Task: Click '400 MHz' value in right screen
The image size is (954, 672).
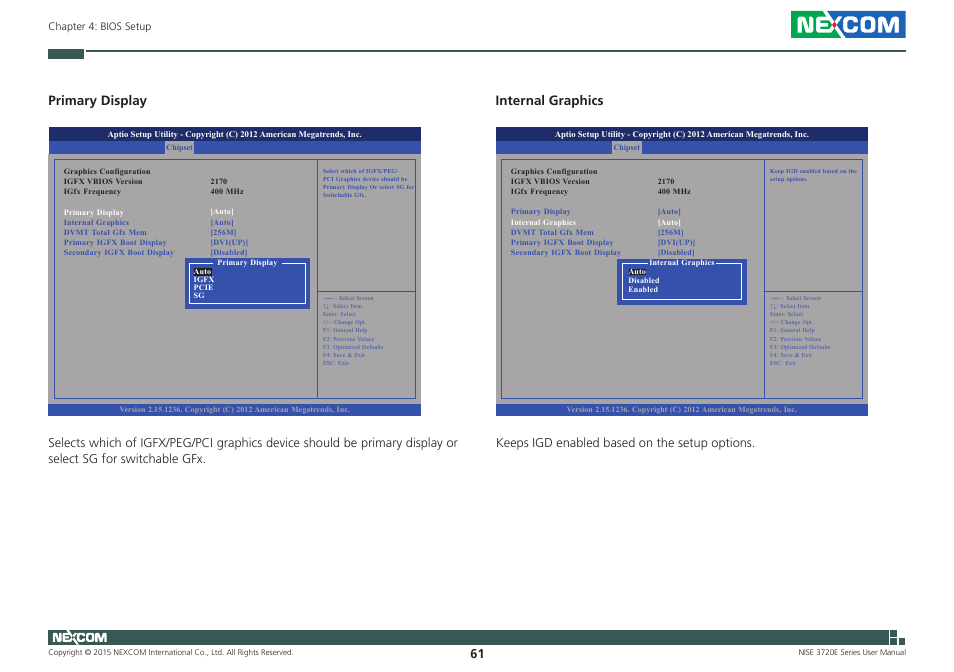Action: (x=674, y=191)
